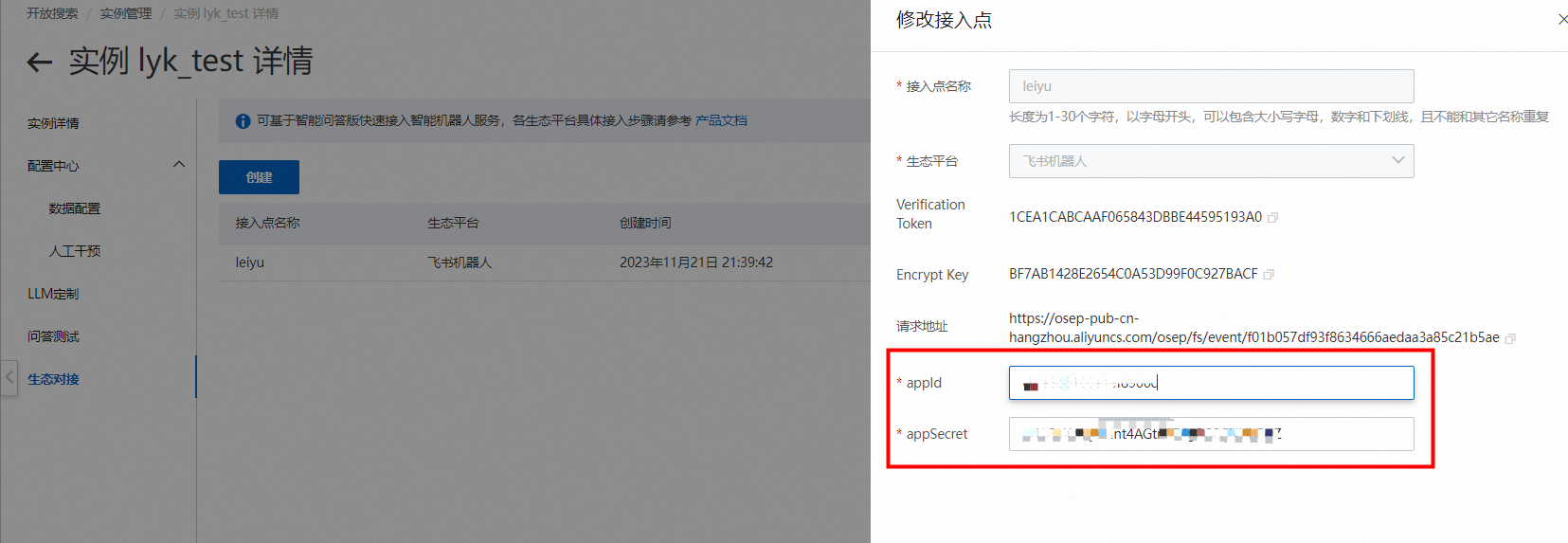Go back using the left arrow icon
The width and height of the screenshot is (1568, 543).
coord(39,63)
